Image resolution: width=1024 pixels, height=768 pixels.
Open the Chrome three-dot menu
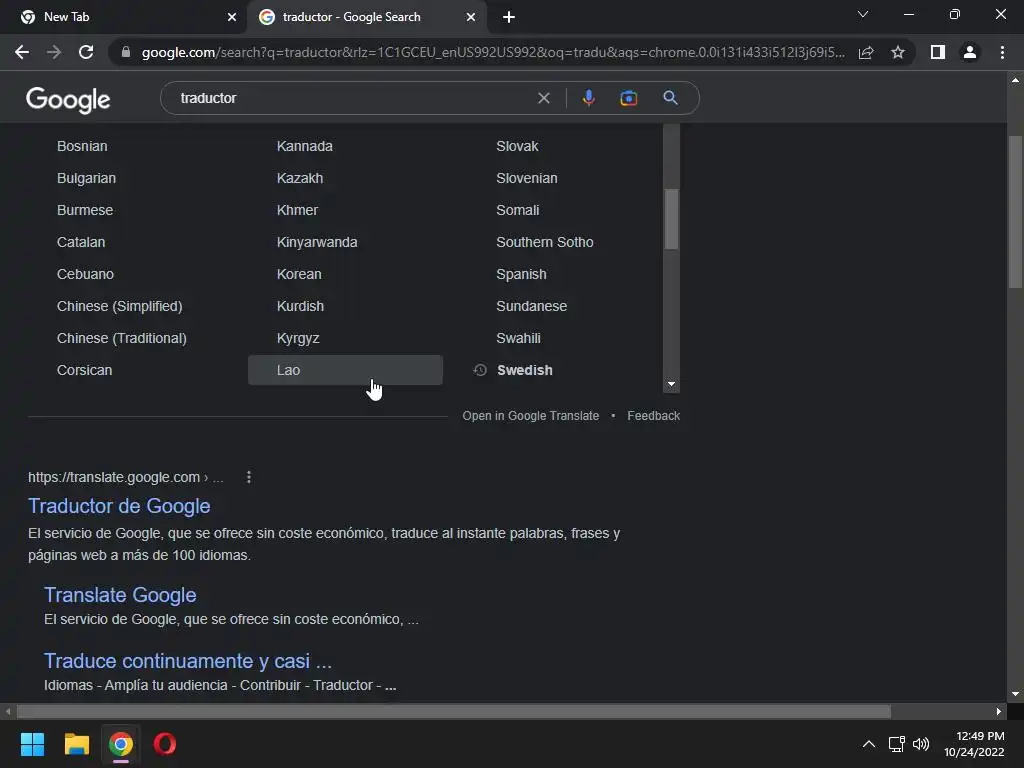[x=1002, y=52]
